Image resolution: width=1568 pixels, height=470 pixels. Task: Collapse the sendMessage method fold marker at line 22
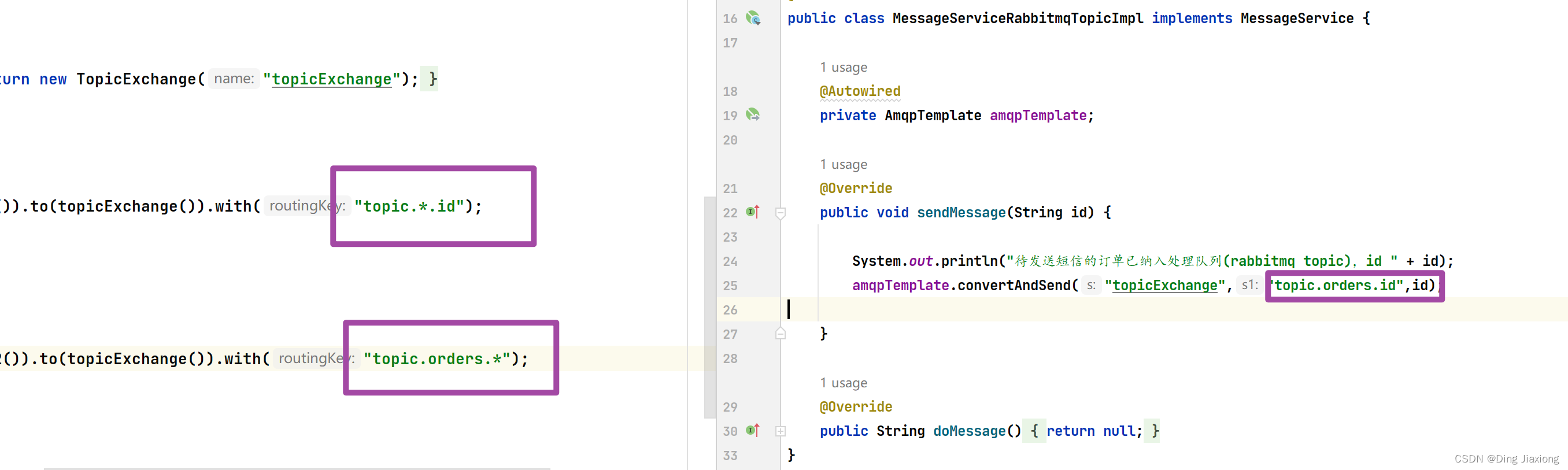coord(781,213)
